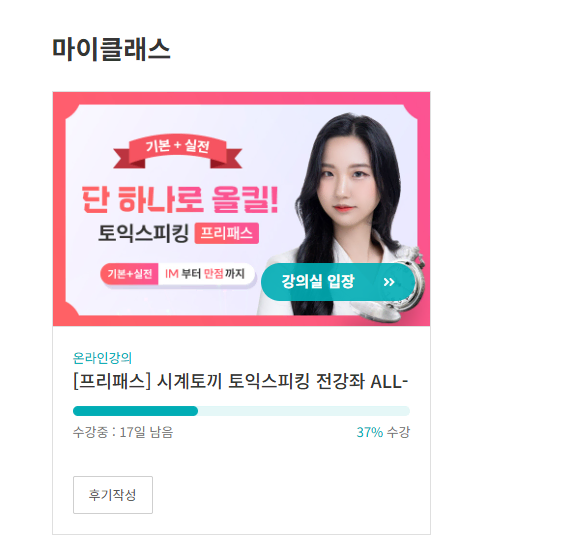The image size is (568, 537).
Task: Click the pink 프리패스 badge
Action: tap(226, 233)
